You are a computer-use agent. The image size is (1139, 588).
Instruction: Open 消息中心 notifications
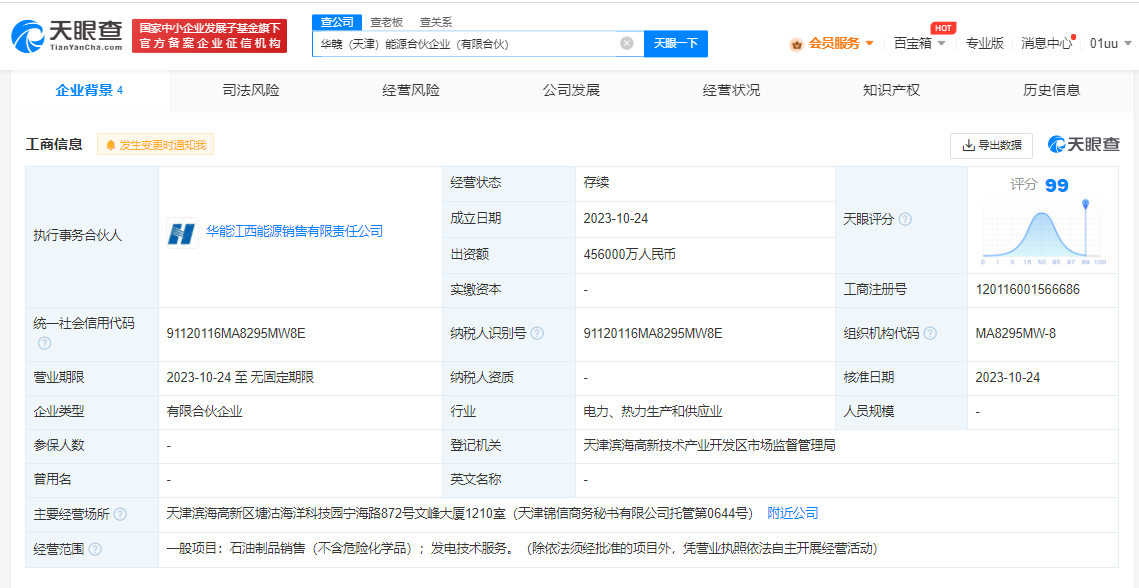click(x=1046, y=42)
